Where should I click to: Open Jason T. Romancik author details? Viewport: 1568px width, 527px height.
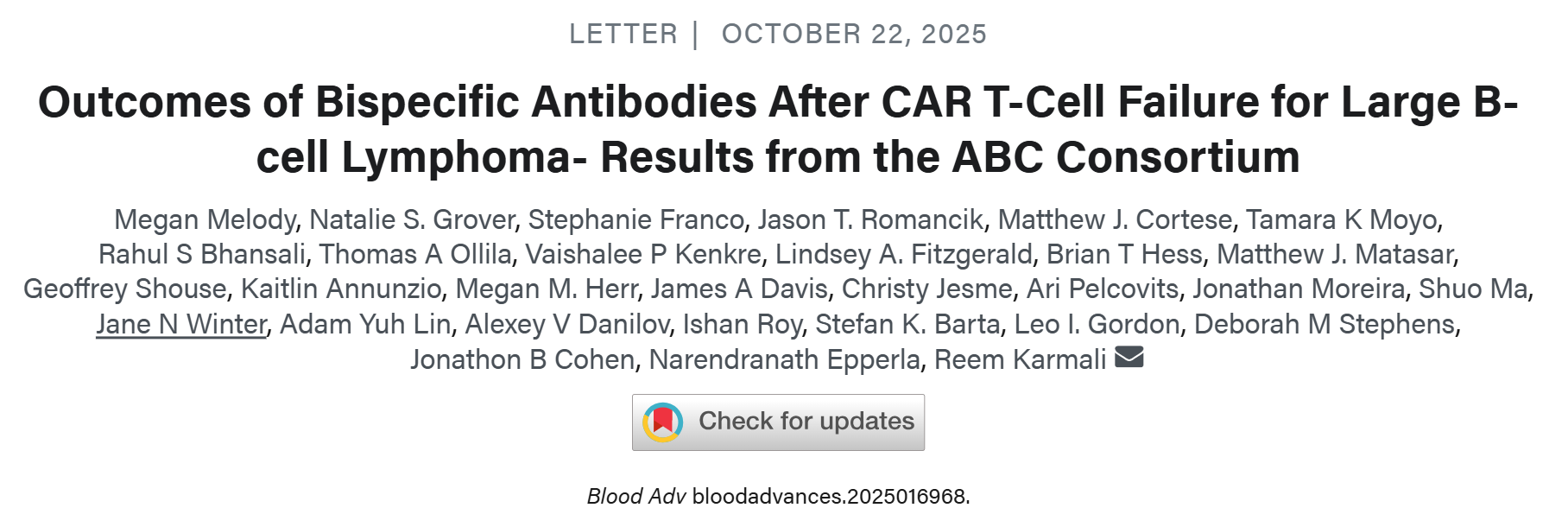point(870,219)
